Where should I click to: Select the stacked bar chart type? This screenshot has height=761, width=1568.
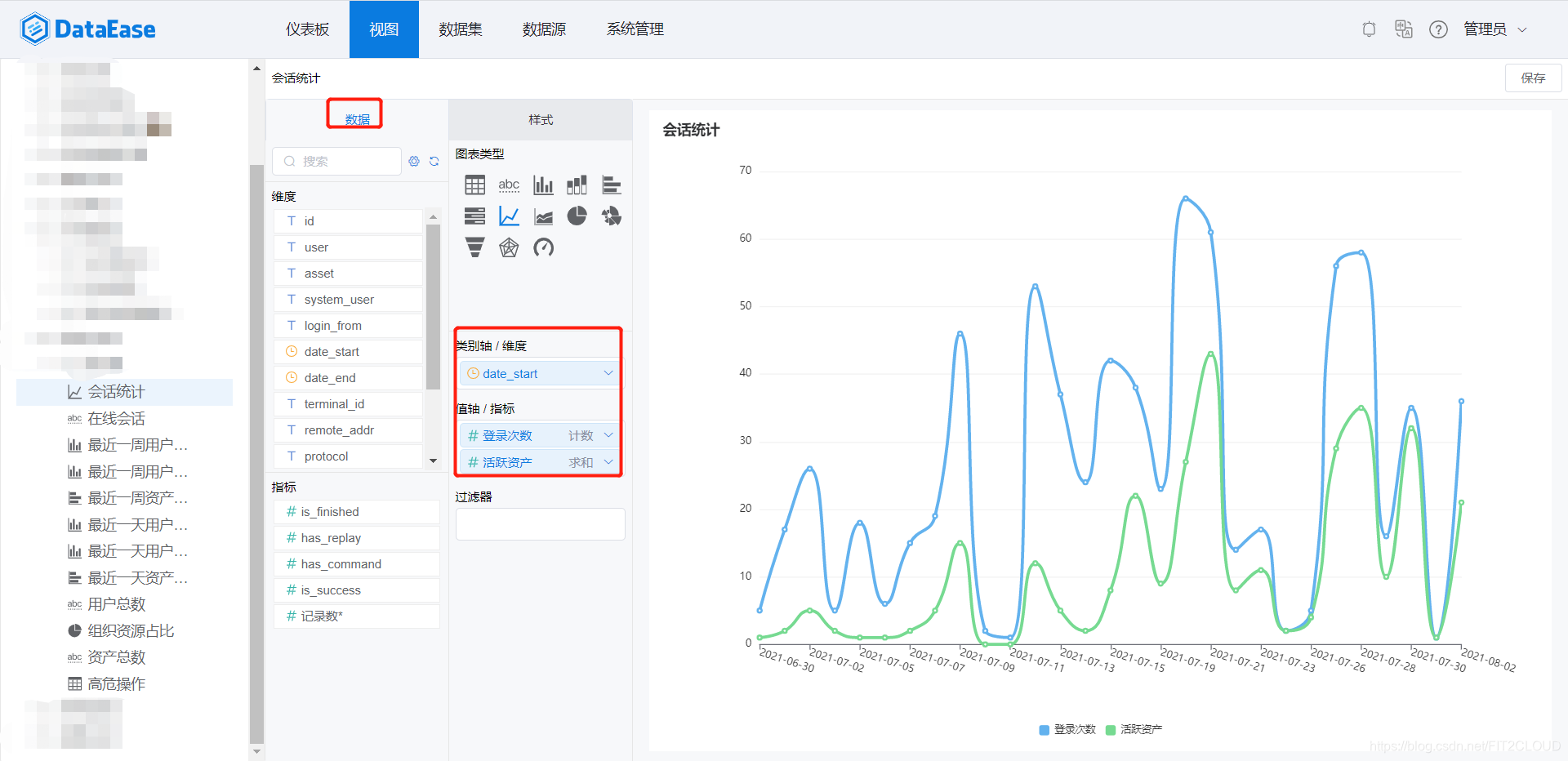pos(577,185)
